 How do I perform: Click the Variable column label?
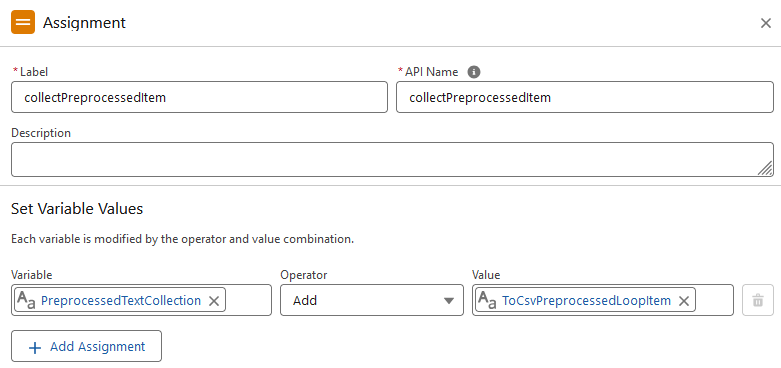point(31,275)
